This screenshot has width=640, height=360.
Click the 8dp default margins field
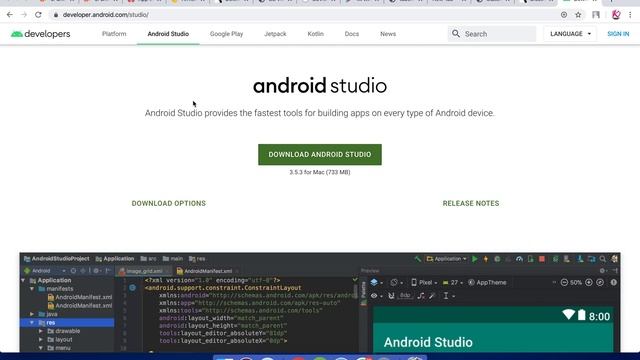(405, 296)
